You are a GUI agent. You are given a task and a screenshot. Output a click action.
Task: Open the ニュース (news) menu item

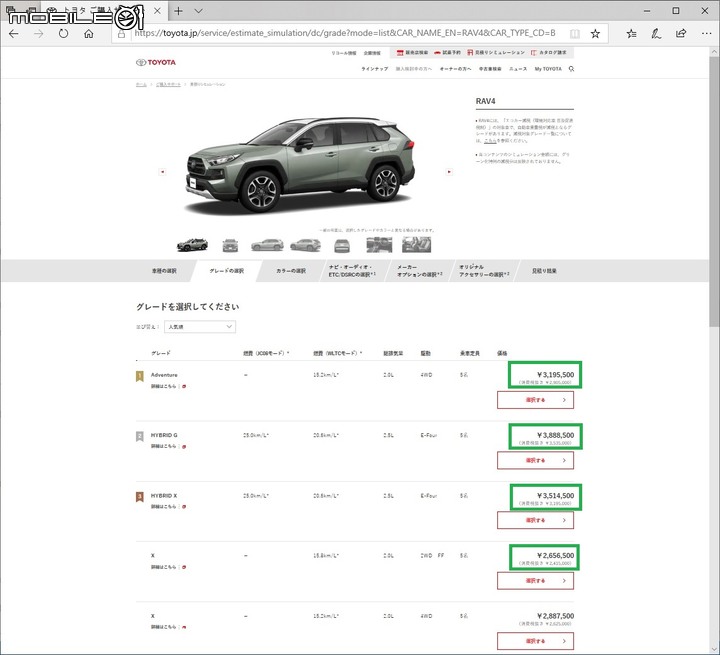(x=518, y=69)
